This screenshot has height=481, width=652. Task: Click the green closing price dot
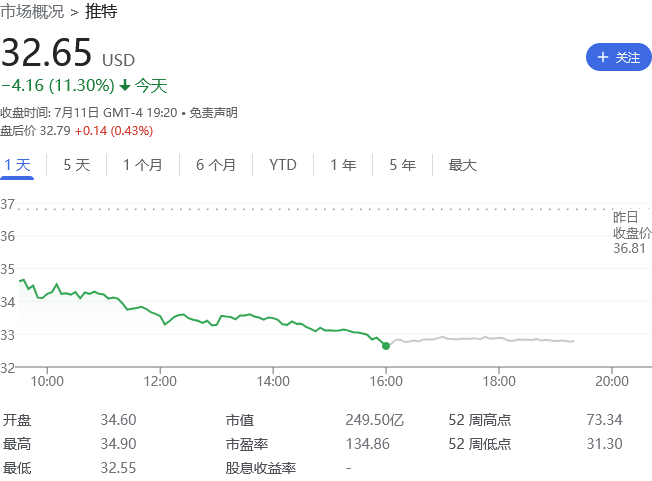pos(386,345)
